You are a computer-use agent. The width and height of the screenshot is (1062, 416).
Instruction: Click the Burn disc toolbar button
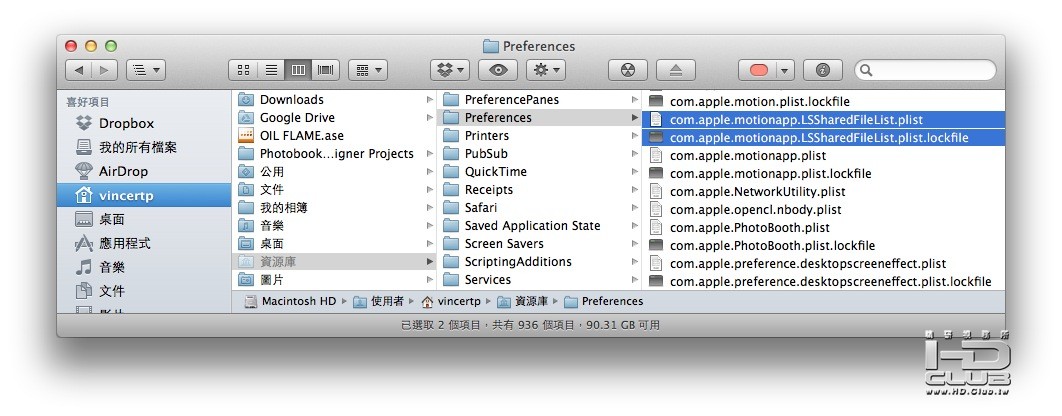[x=628, y=70]
